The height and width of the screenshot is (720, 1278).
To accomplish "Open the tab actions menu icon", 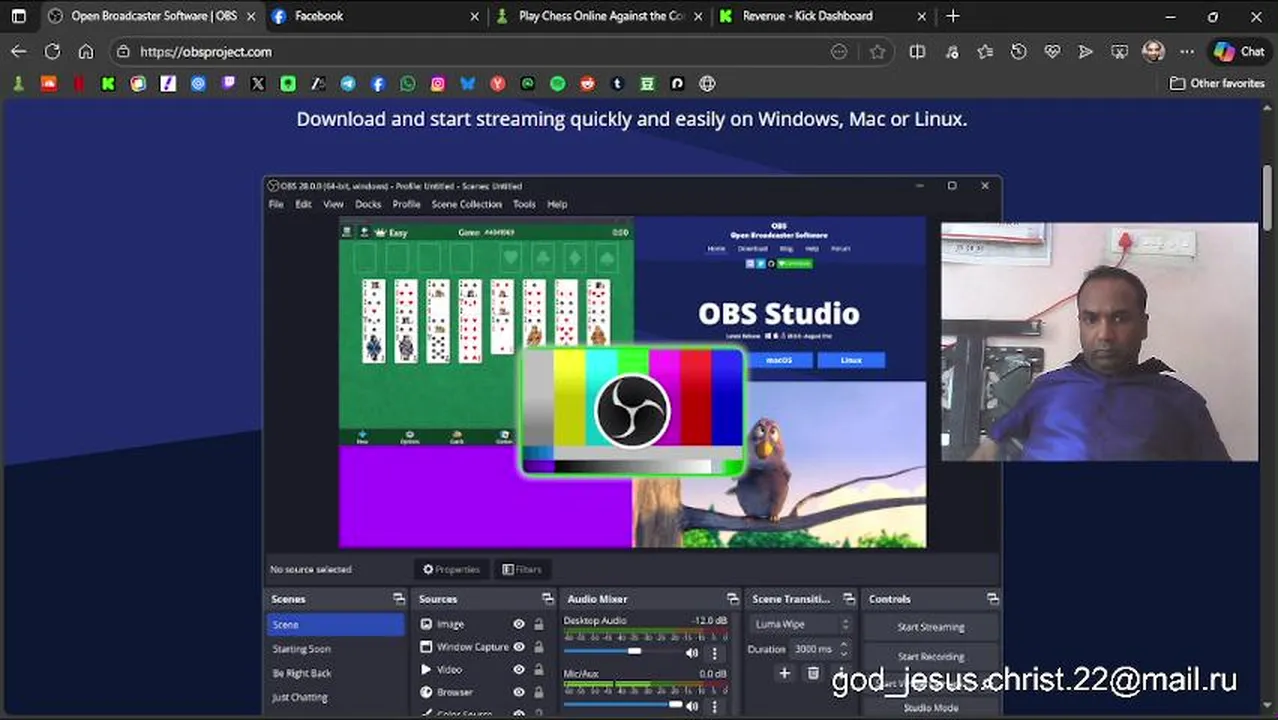I will [18, 16].
